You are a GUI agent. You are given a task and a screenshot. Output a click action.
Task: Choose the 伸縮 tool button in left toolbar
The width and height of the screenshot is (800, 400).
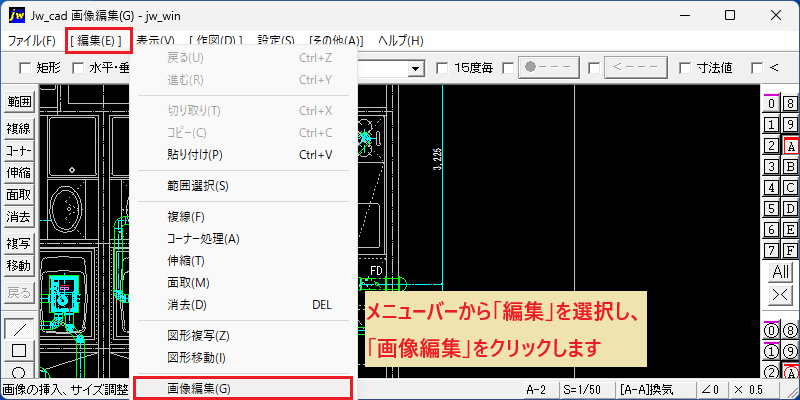(x=19, y=172)
